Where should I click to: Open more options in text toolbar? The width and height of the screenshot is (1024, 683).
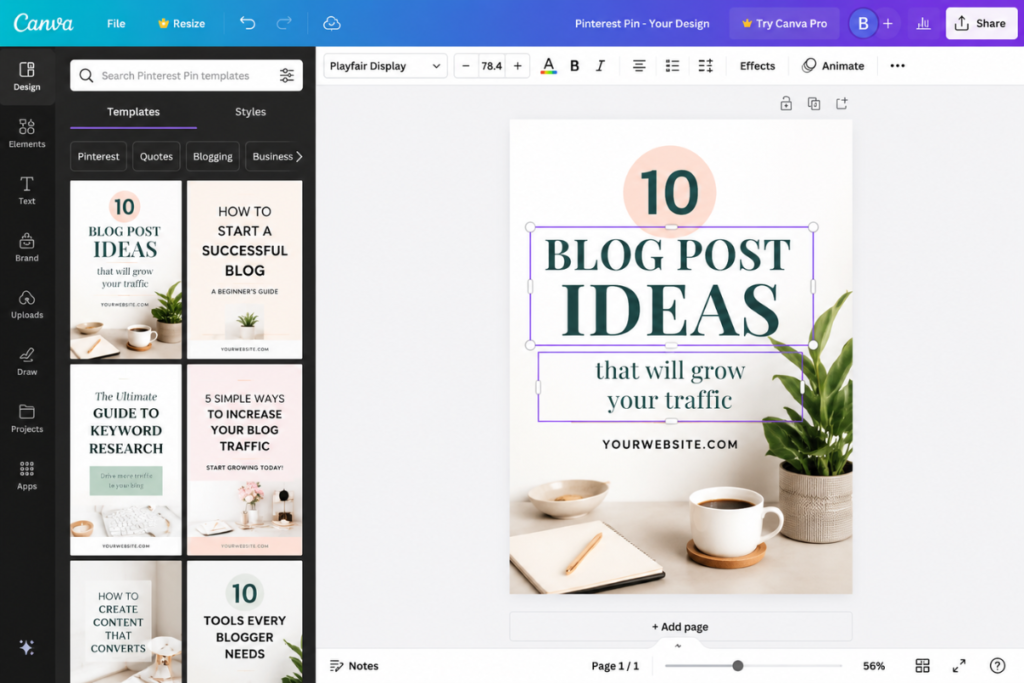pos(897,66)
